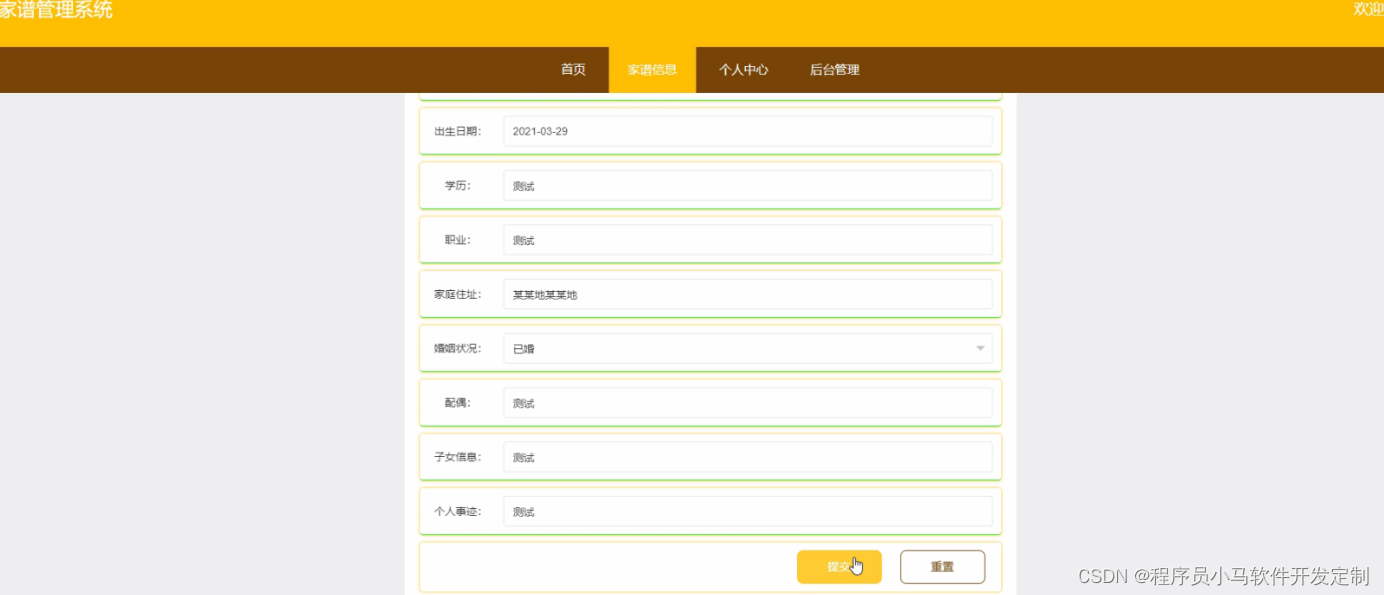This screenshot has width=1384, height=595.
Task: Click inside the 学历 education input
Action: tap(749, 185)
